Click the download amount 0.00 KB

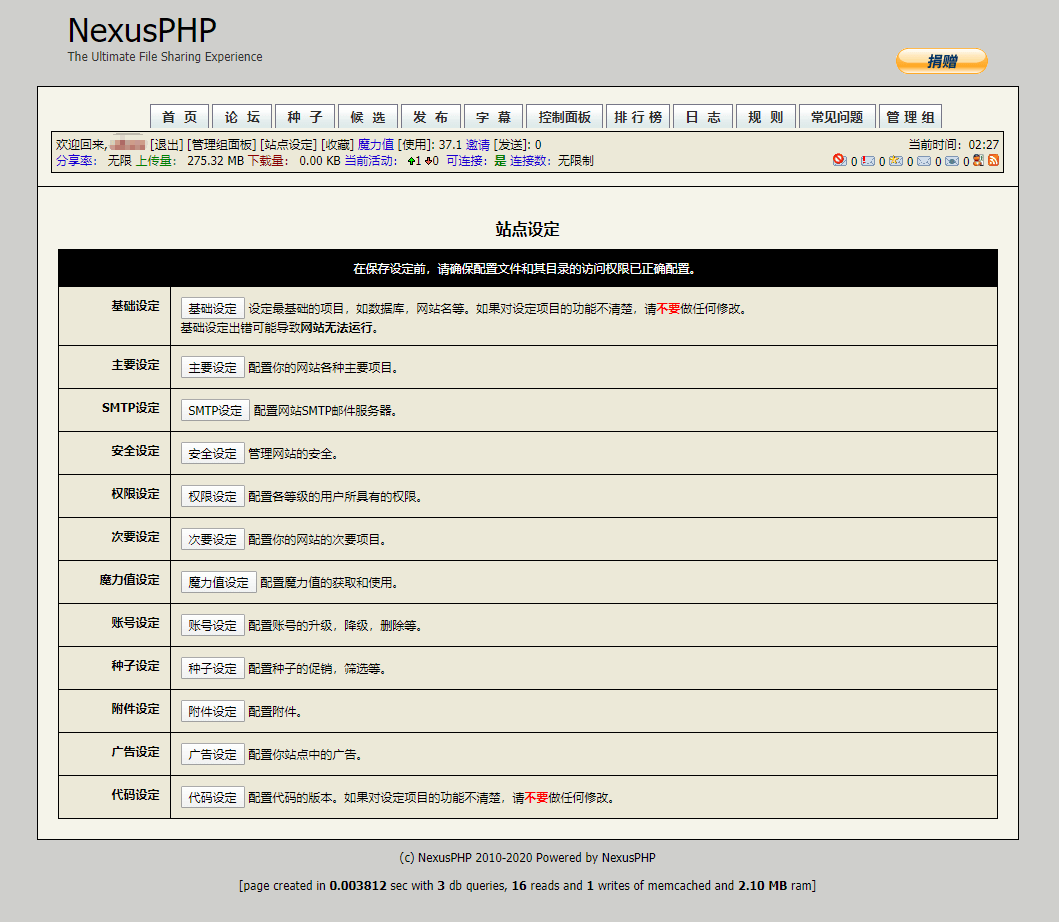click(319, 161)
